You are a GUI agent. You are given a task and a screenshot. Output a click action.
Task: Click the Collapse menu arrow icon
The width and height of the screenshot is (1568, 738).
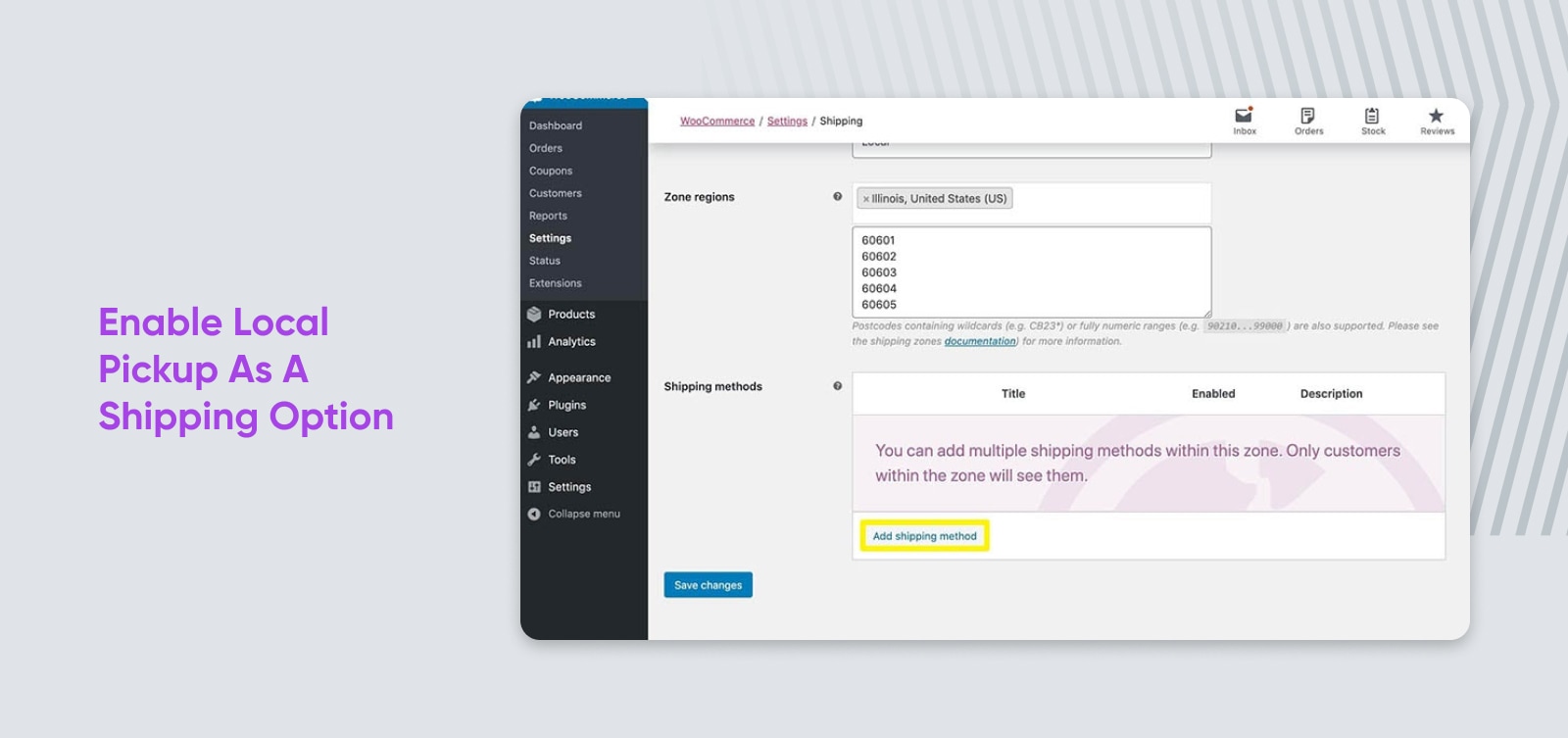tap(534, 514)
